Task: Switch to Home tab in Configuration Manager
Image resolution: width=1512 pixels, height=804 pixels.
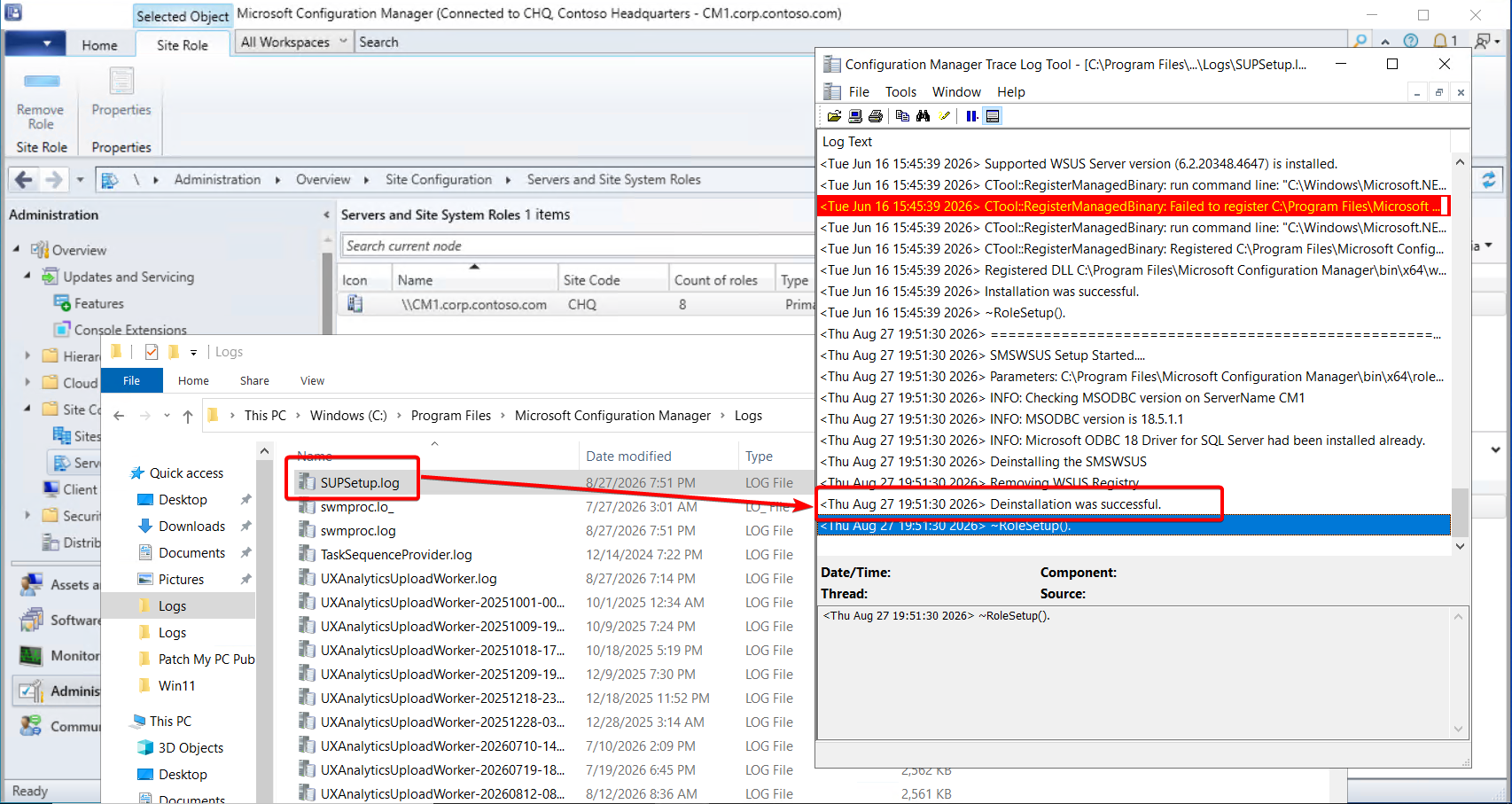Action: pos(99,45)
